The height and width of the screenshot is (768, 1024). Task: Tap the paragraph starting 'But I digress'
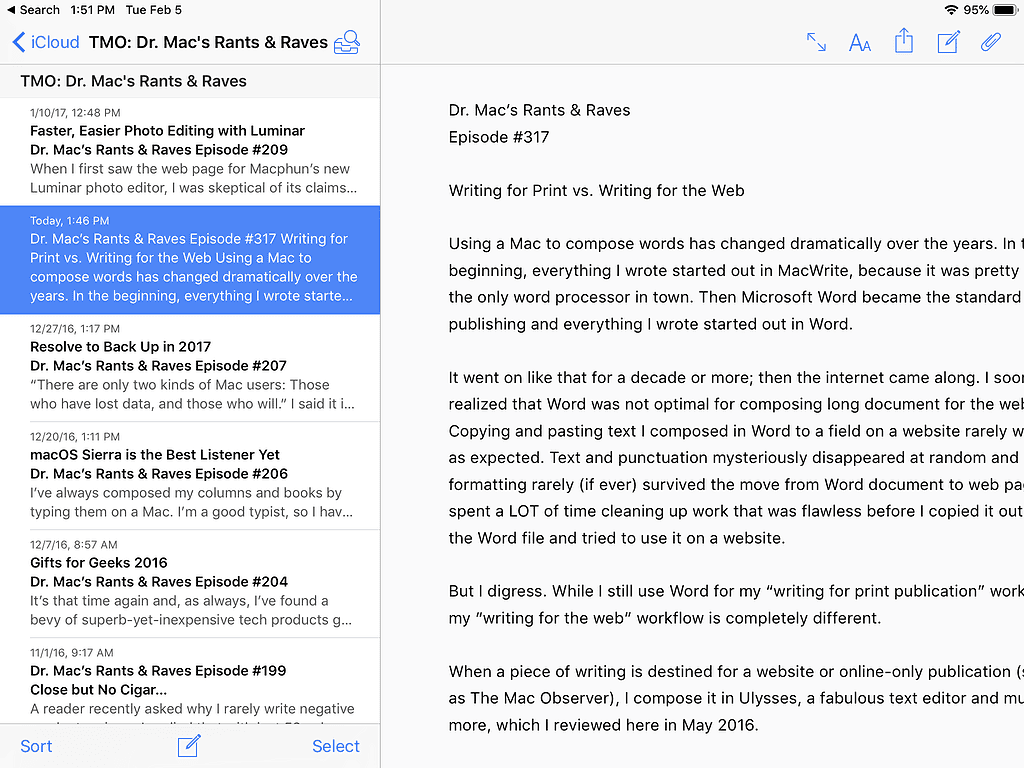pos(736,605)
